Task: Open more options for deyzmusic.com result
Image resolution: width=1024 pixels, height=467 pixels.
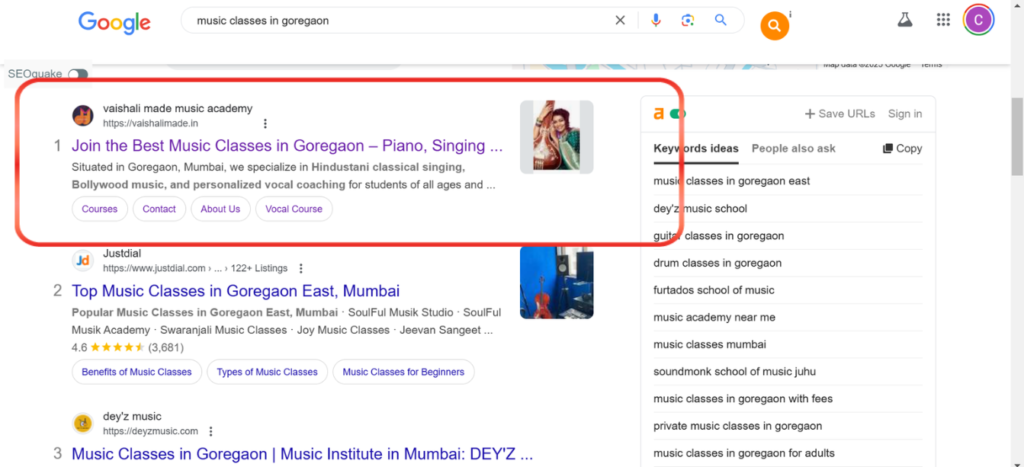Action: pyautogui.click(x=211, y=432)
